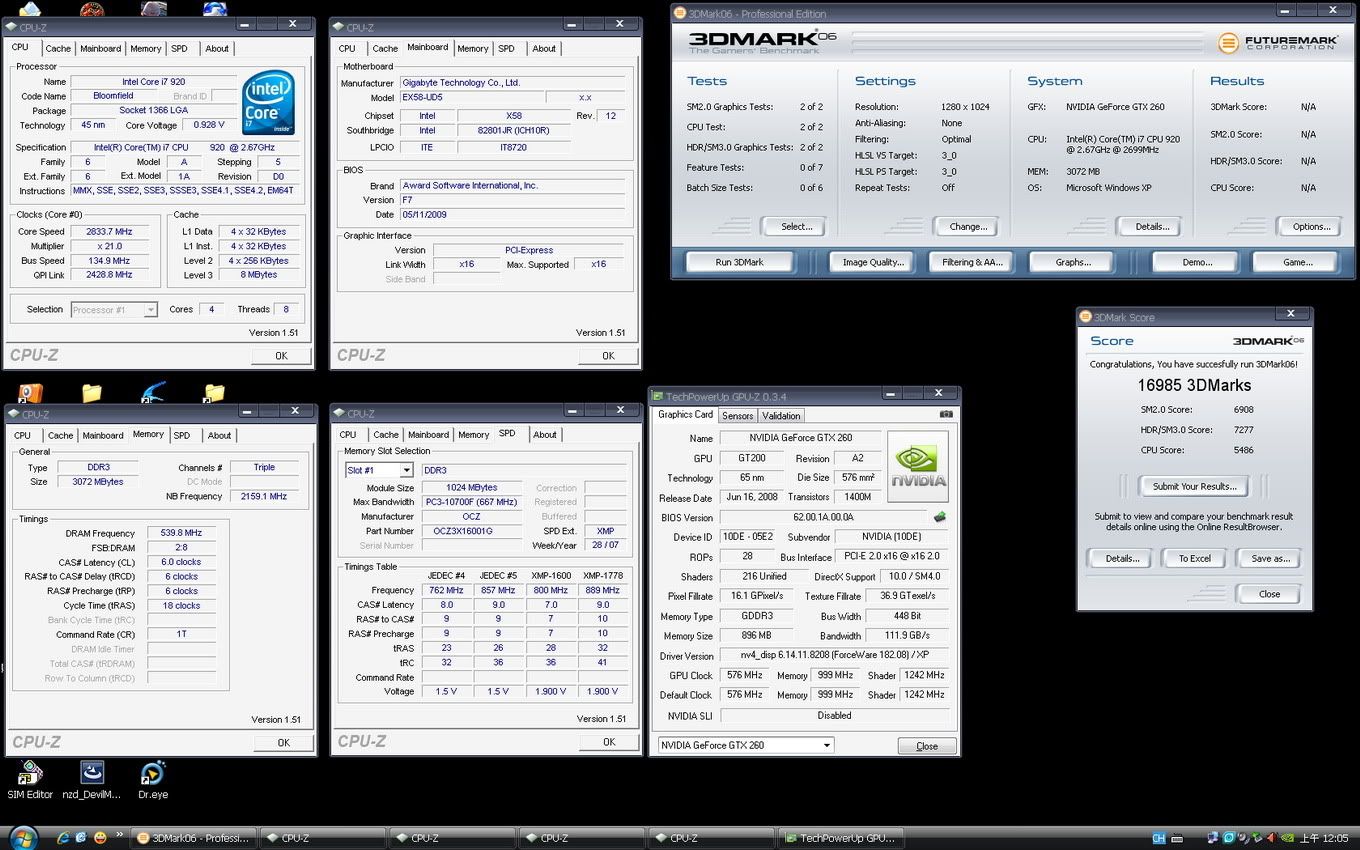1360x850 pixels.
Task: Click the 16985 3DMarks score text
Action: (1194, 385)
